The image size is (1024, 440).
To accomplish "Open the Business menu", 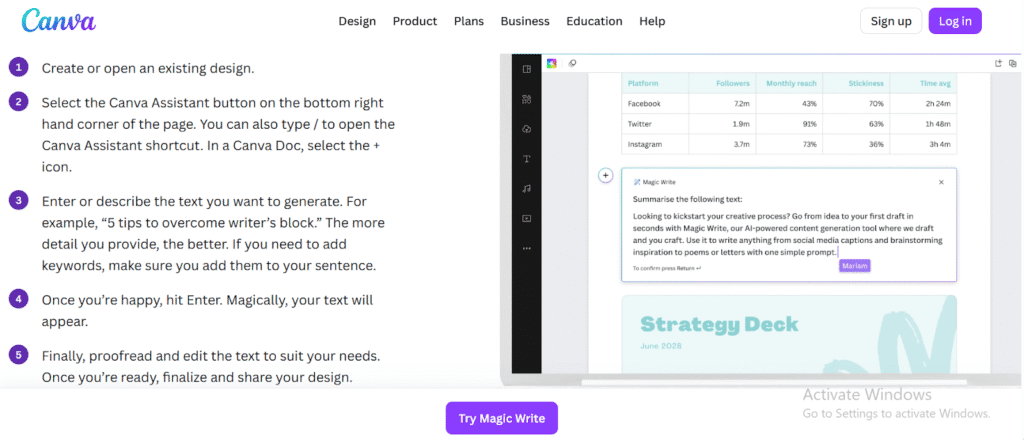I will pos(525,21).
